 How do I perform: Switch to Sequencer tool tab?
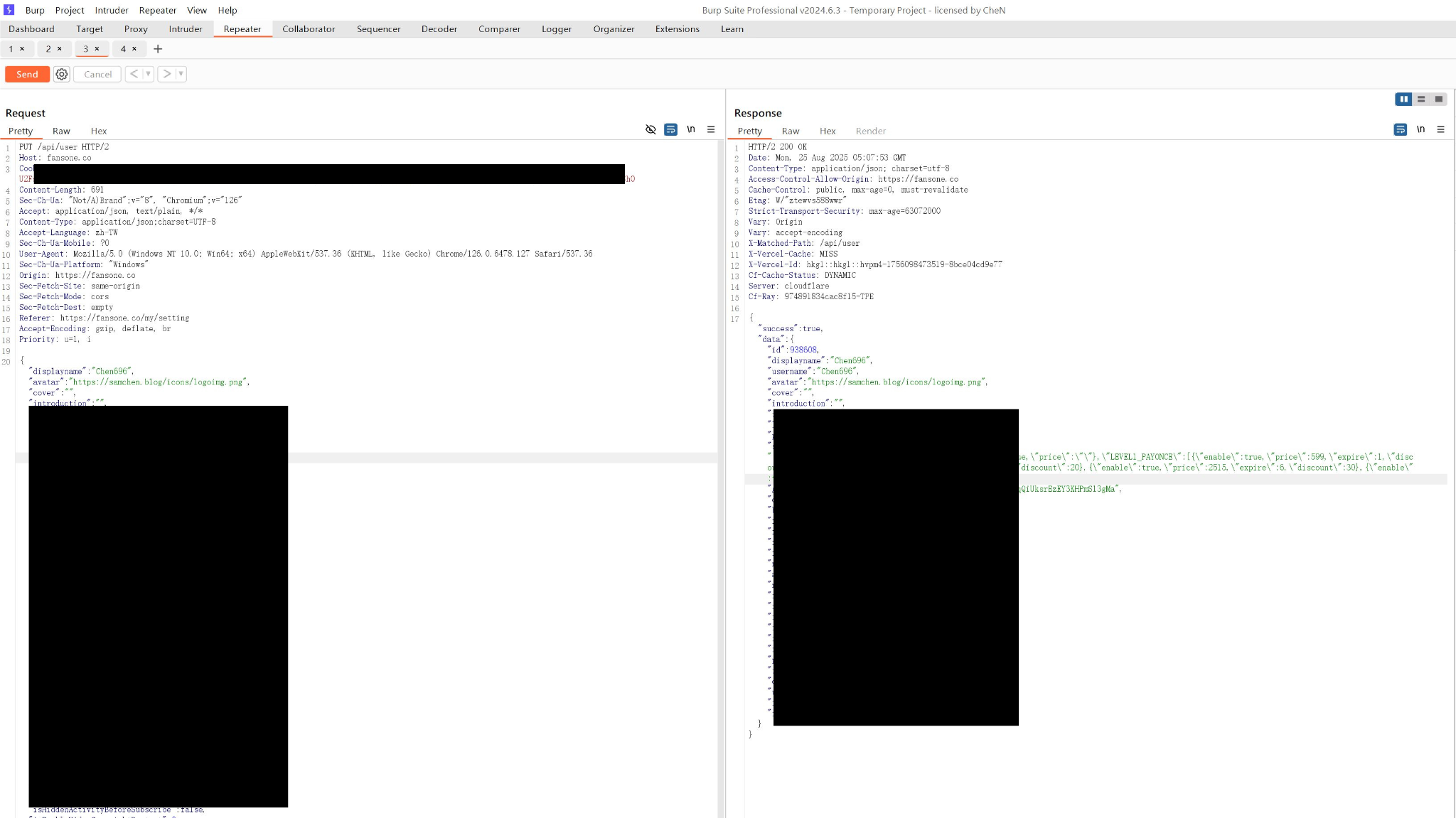click(378, 29)
